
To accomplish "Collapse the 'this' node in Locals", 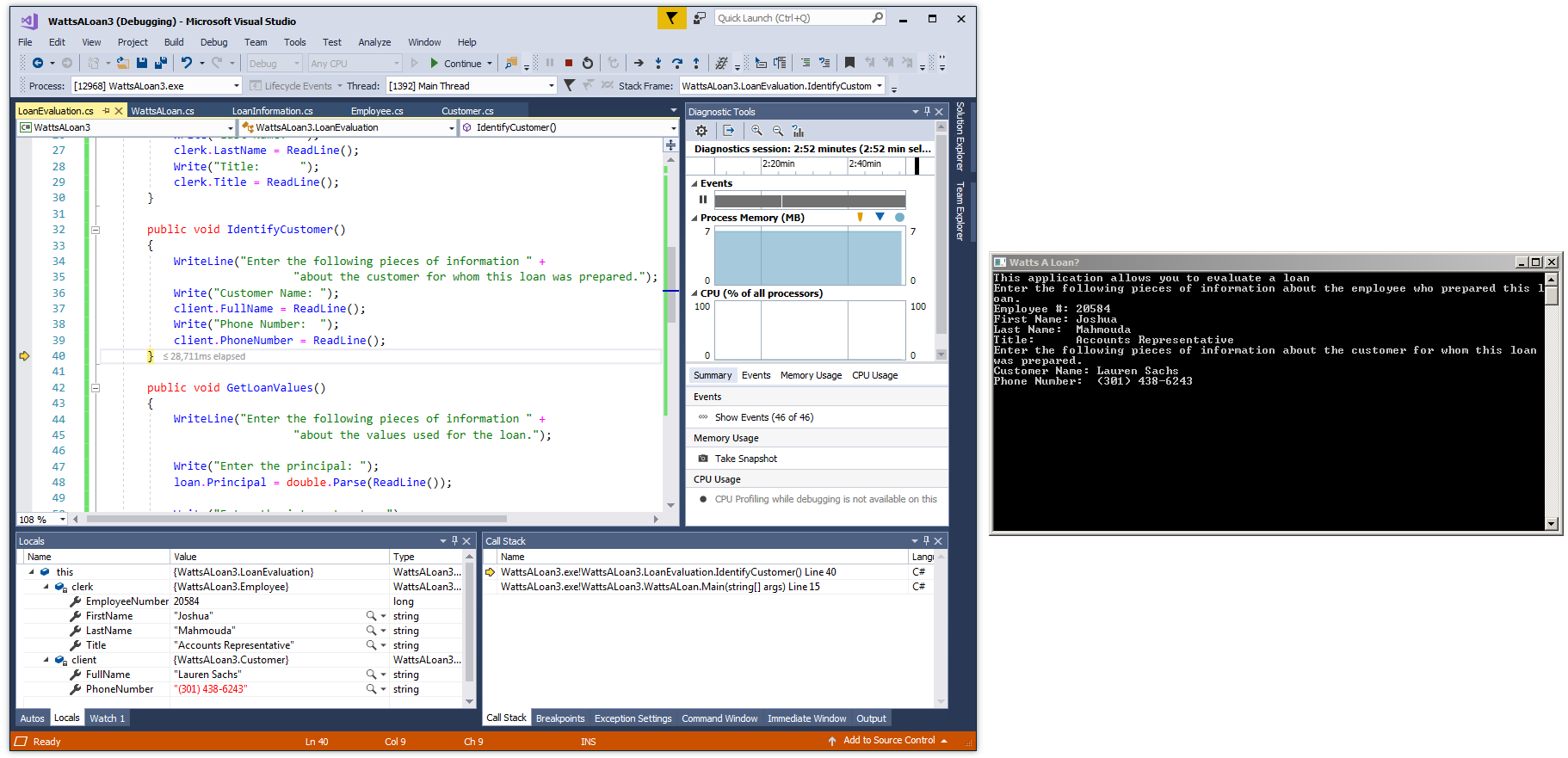I will [x=32, y=572].
